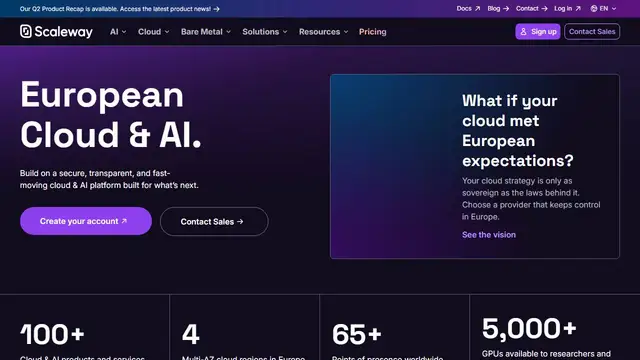Click Contact Sales button below the headline

pos(214,221)
